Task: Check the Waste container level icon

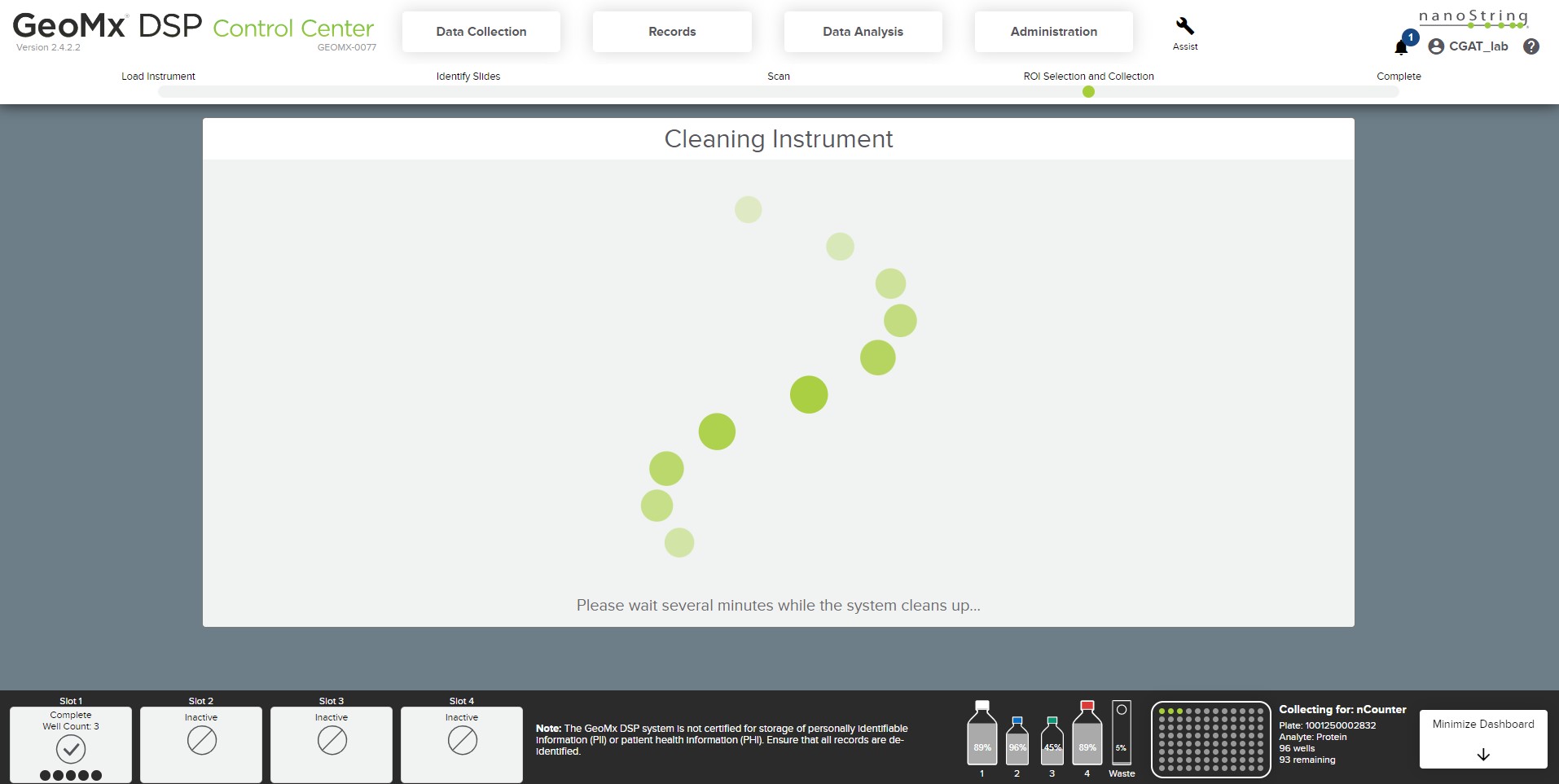Action: tap(1122, 733)
